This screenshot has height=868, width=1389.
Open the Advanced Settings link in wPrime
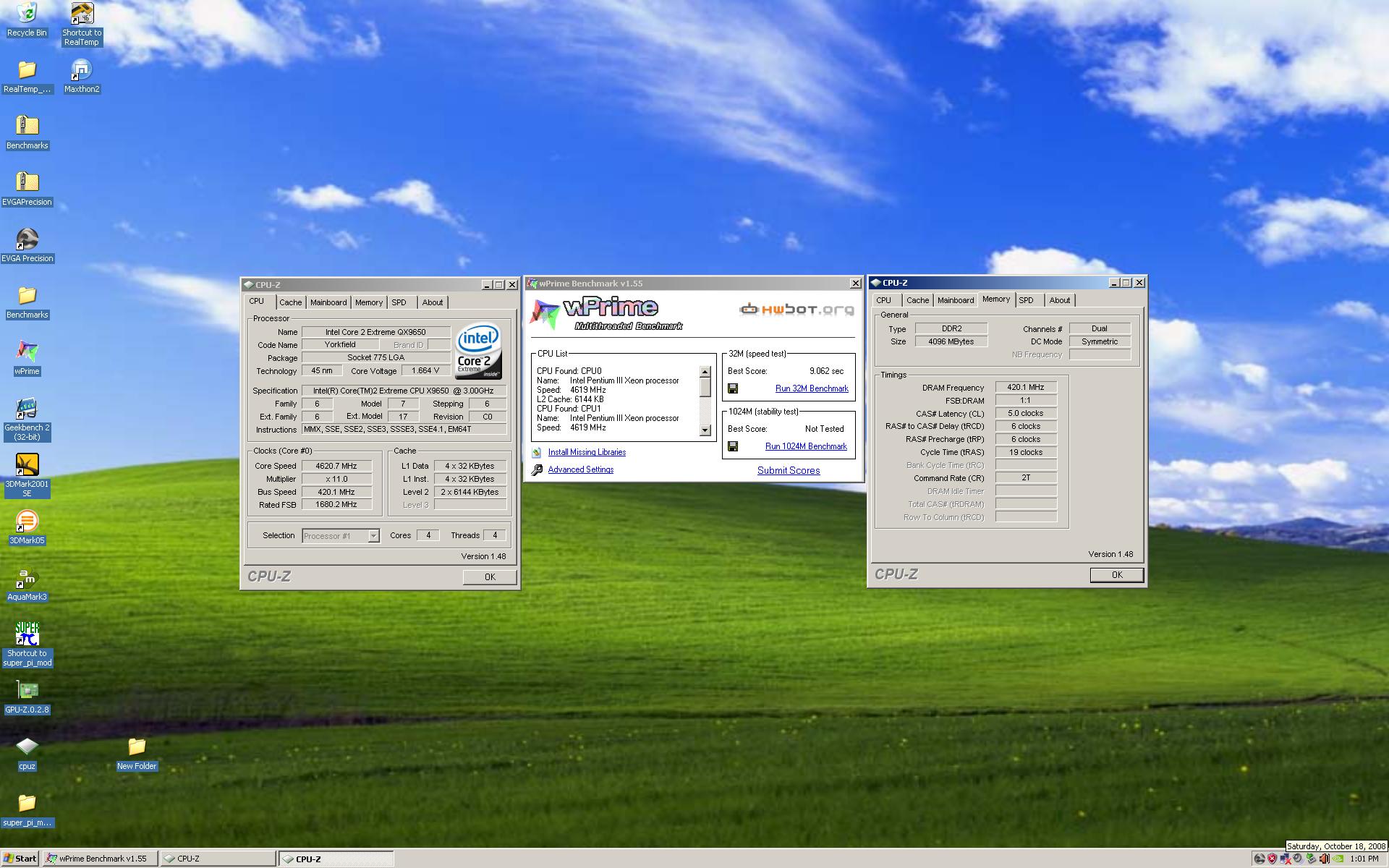click(581, 469)
